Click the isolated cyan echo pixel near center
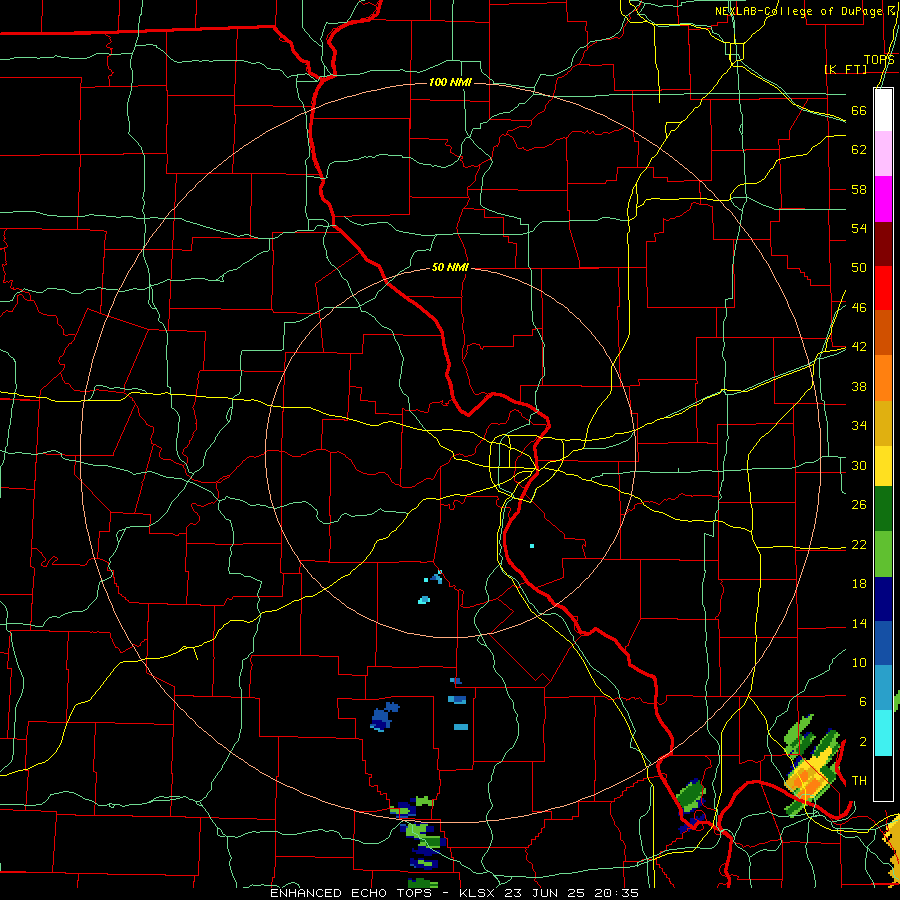This screenshot has width=900, height=900. [532, 546]
